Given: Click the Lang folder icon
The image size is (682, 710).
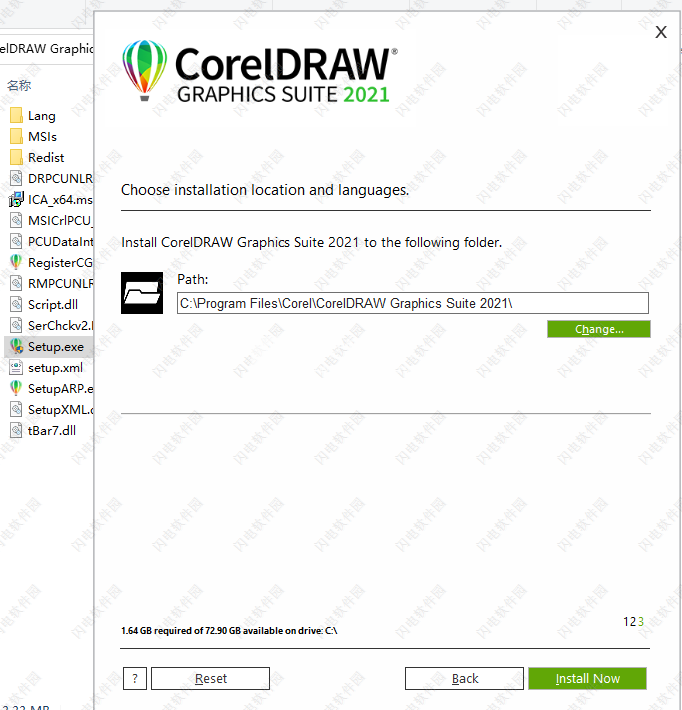Looking at the screenshot, I should 16,115.
